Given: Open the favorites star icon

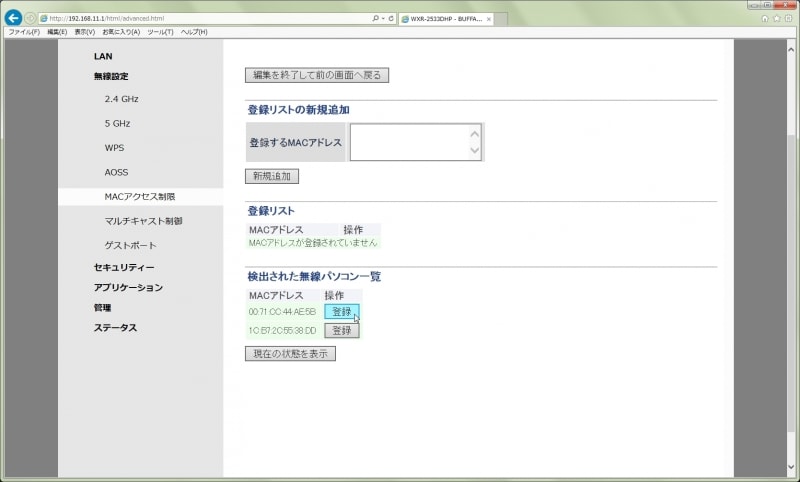Looking at the screenshot, I should click(x=777, y=18).
